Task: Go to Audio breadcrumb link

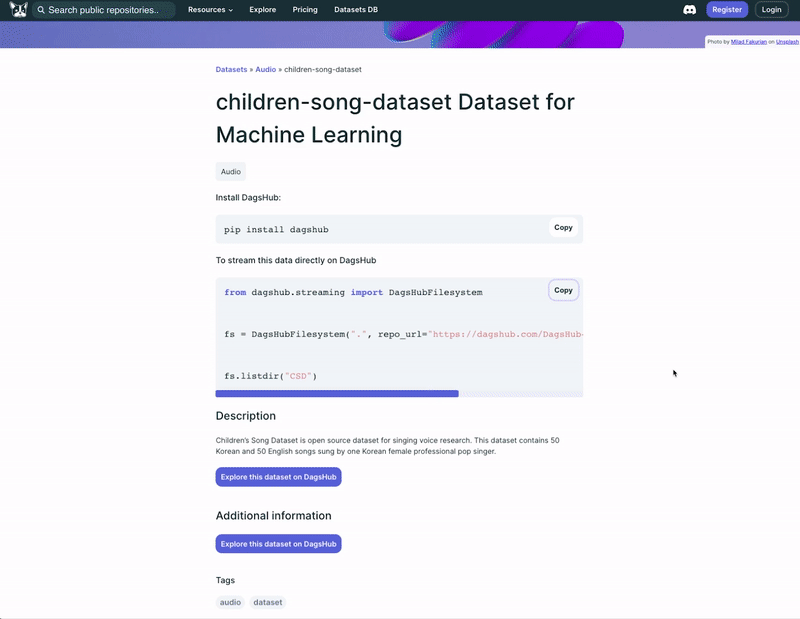Action: (x=265, y=69)
